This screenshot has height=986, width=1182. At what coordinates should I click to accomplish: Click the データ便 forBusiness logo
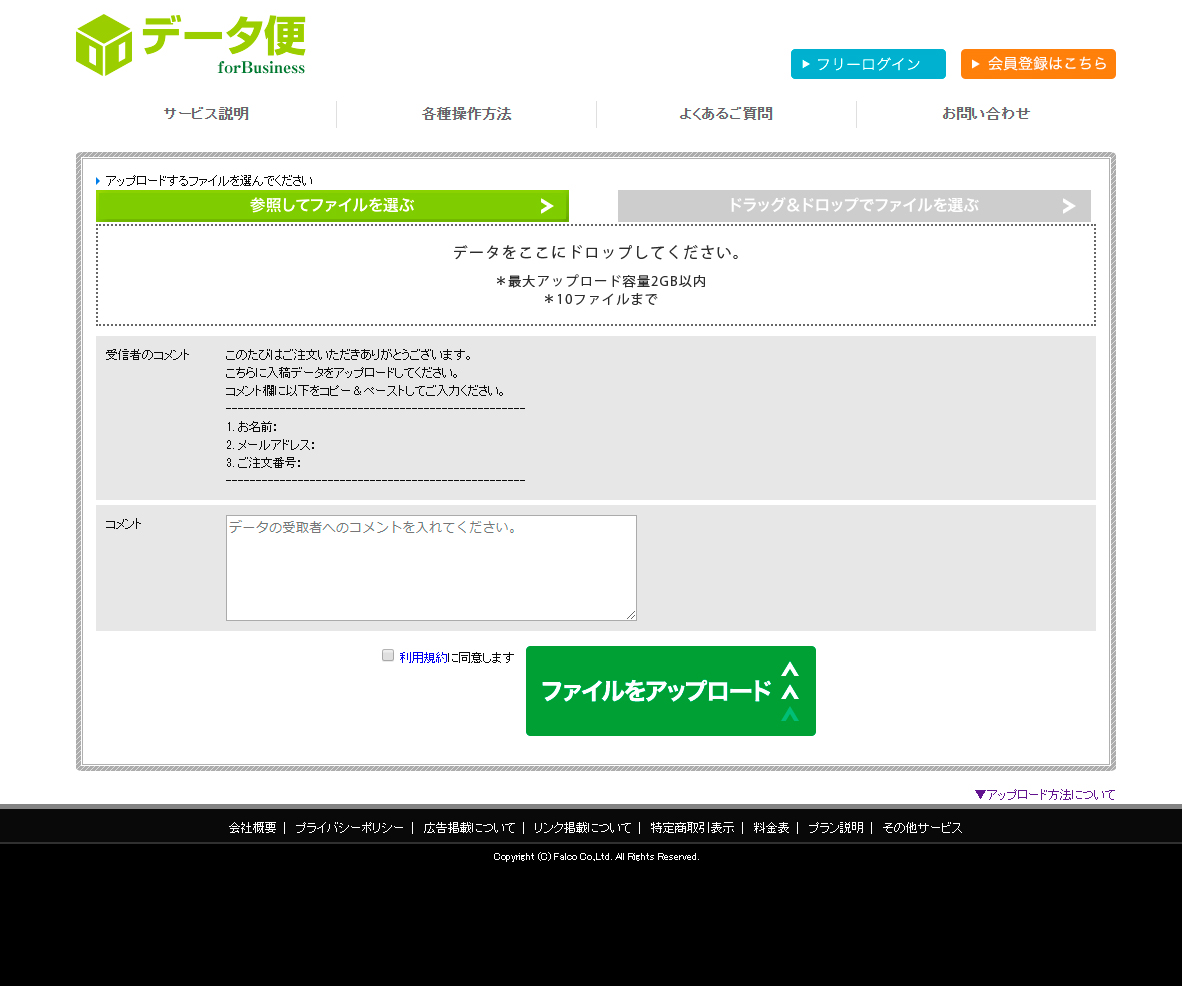click(190, 45)
